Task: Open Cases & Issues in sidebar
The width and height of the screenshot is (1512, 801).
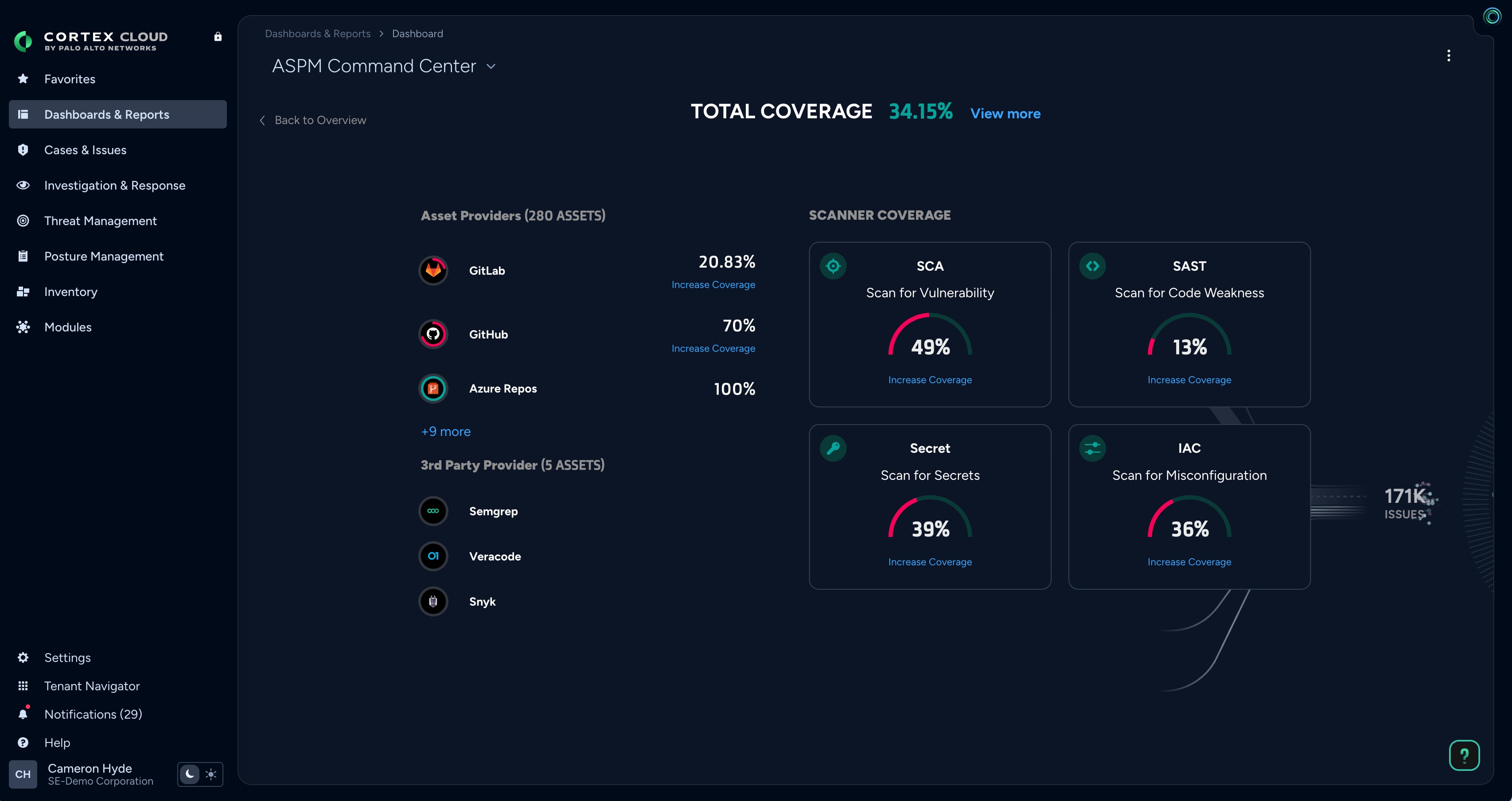Action: 85,150
